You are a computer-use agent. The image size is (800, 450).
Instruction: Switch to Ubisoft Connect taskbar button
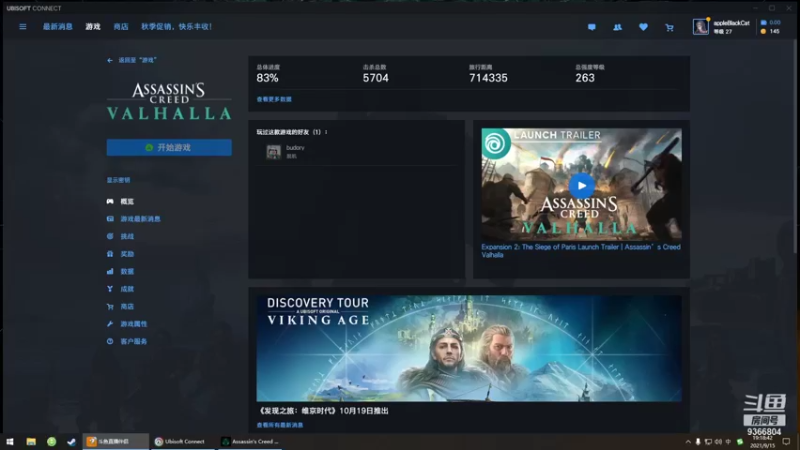point(182,442)
